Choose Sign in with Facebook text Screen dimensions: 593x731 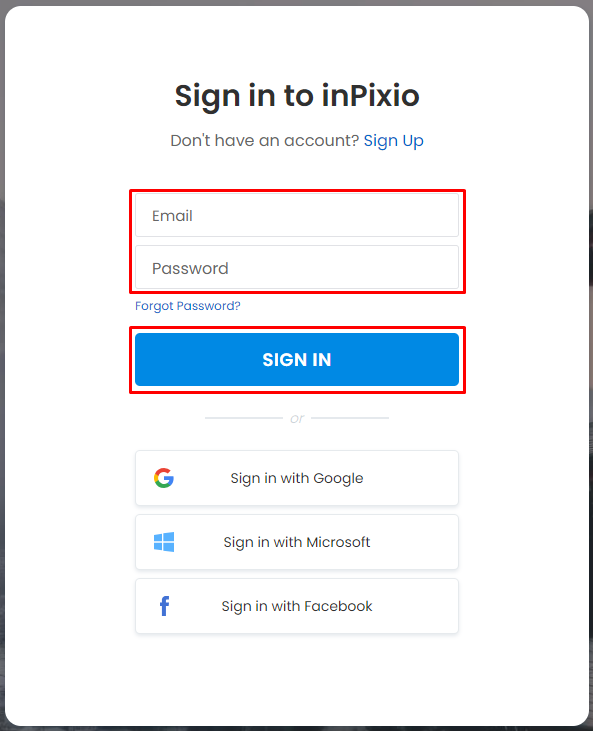(297, 606)
